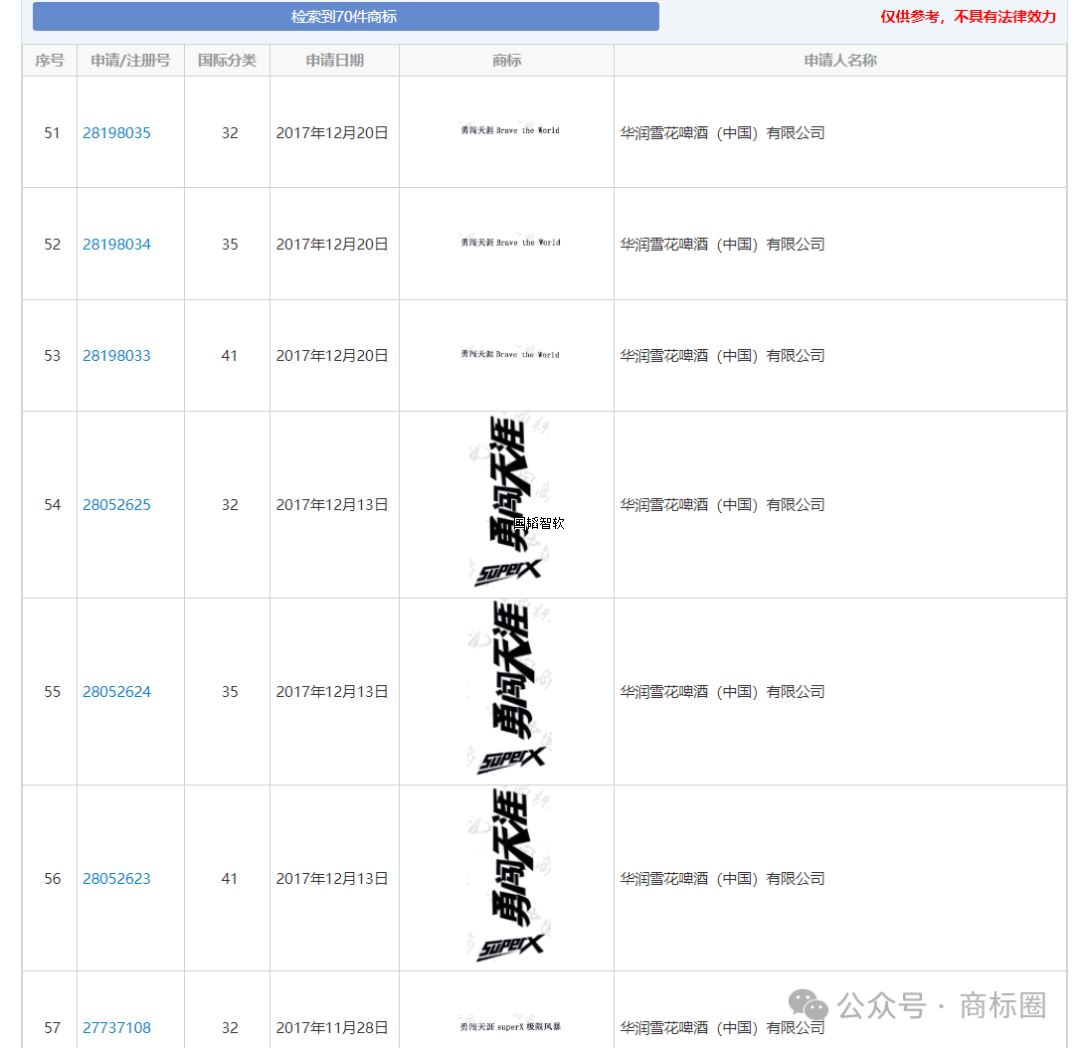Click applicant 华润雪花啤酒 in row 51
Screen dimensions: 1080x1048
tap(722, 133)
